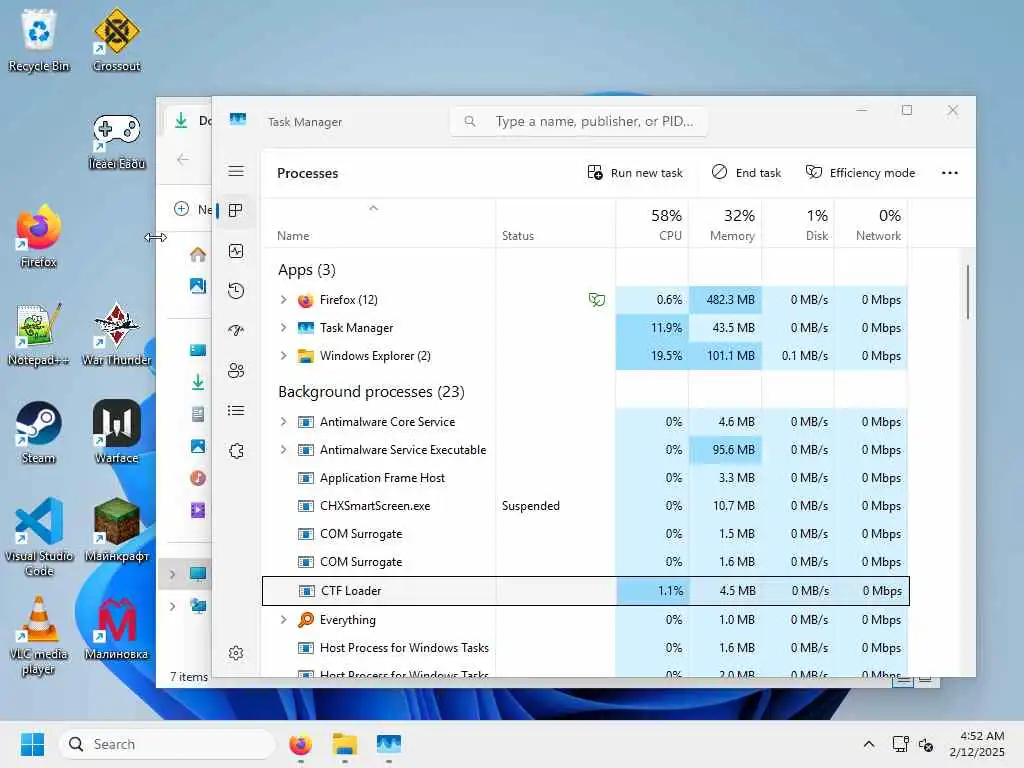Click Music icon in File Explorer sidebar
This screenshot has height=768, width=1024.
click(x=198, y=478)
